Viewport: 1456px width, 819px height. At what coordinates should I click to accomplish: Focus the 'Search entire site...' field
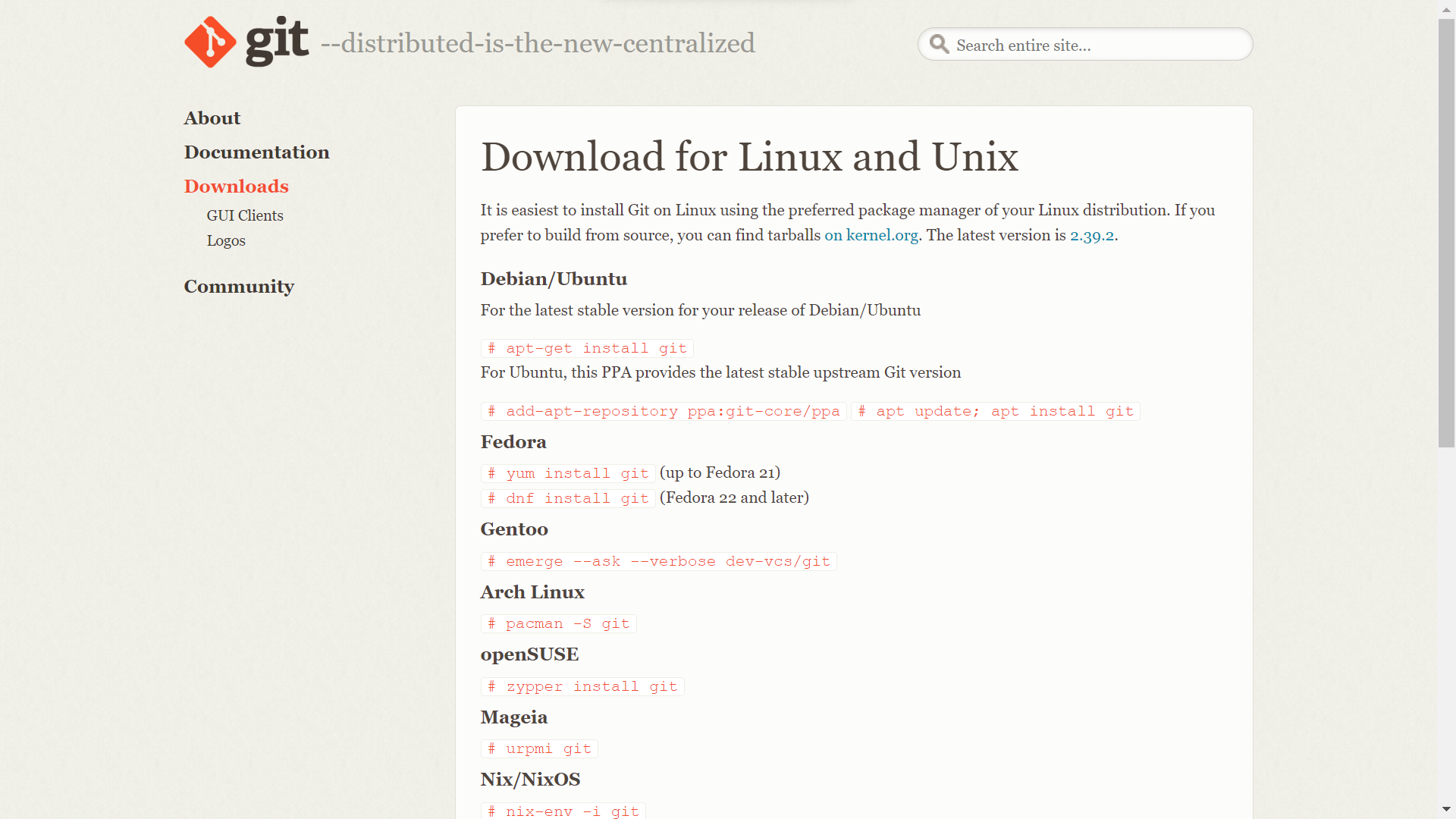coord(1084,45)
